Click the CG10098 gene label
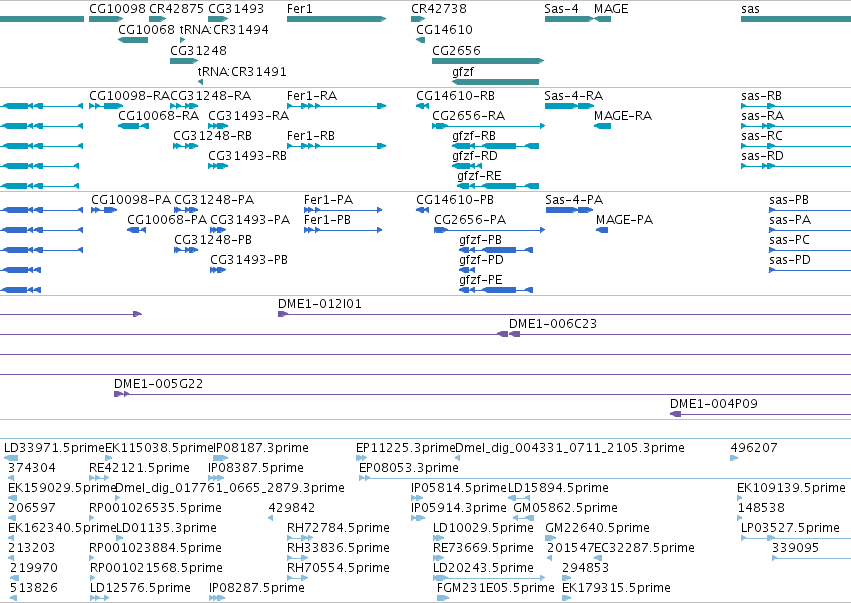 [x=117, y=9]
